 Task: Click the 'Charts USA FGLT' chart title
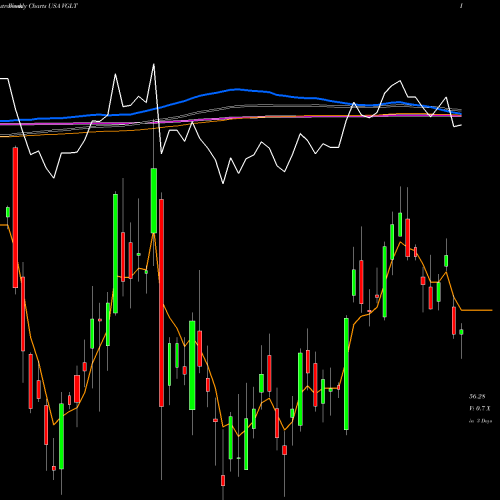coord(53,6)
